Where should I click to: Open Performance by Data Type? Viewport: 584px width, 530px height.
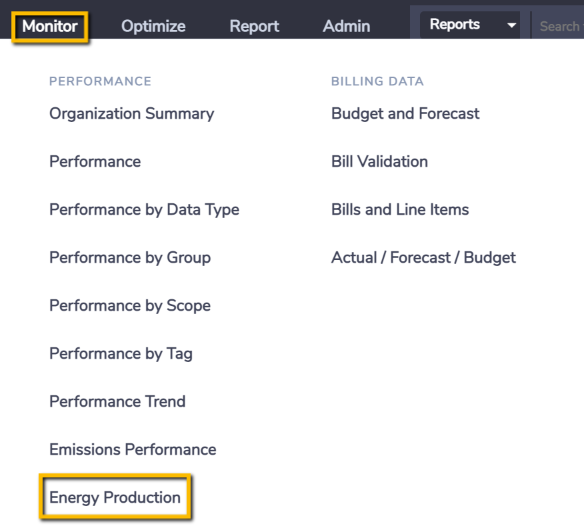(144, 210)
